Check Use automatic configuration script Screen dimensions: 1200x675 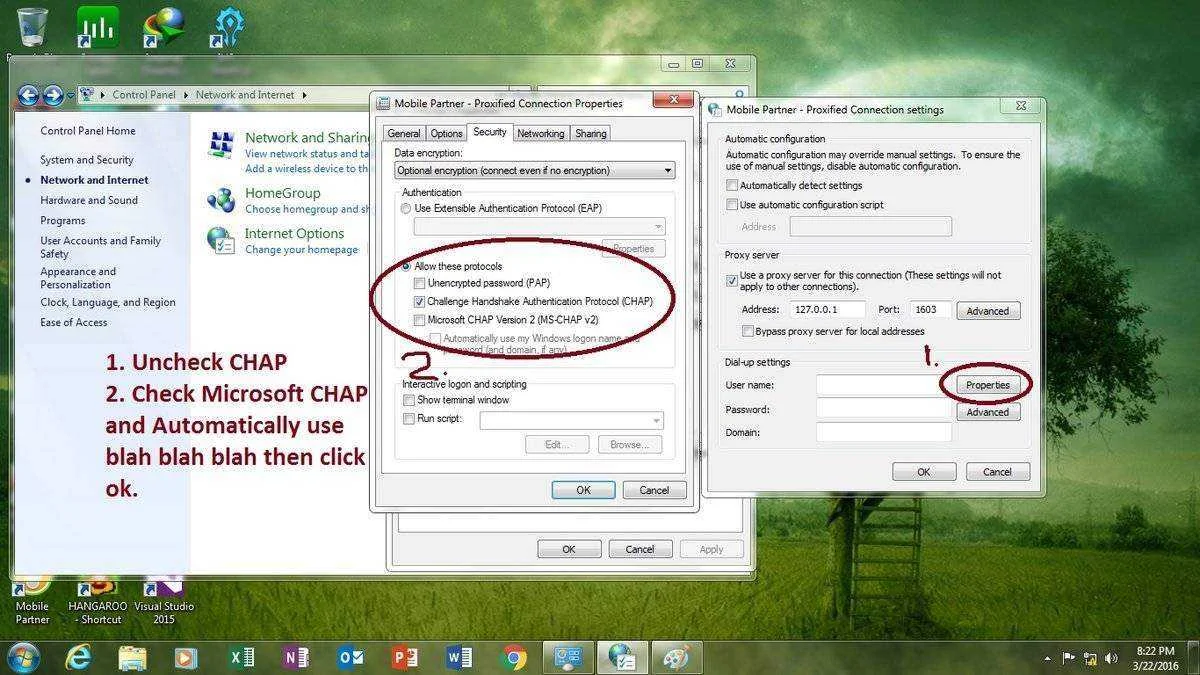pyautogui.click(x=732, y=204)
